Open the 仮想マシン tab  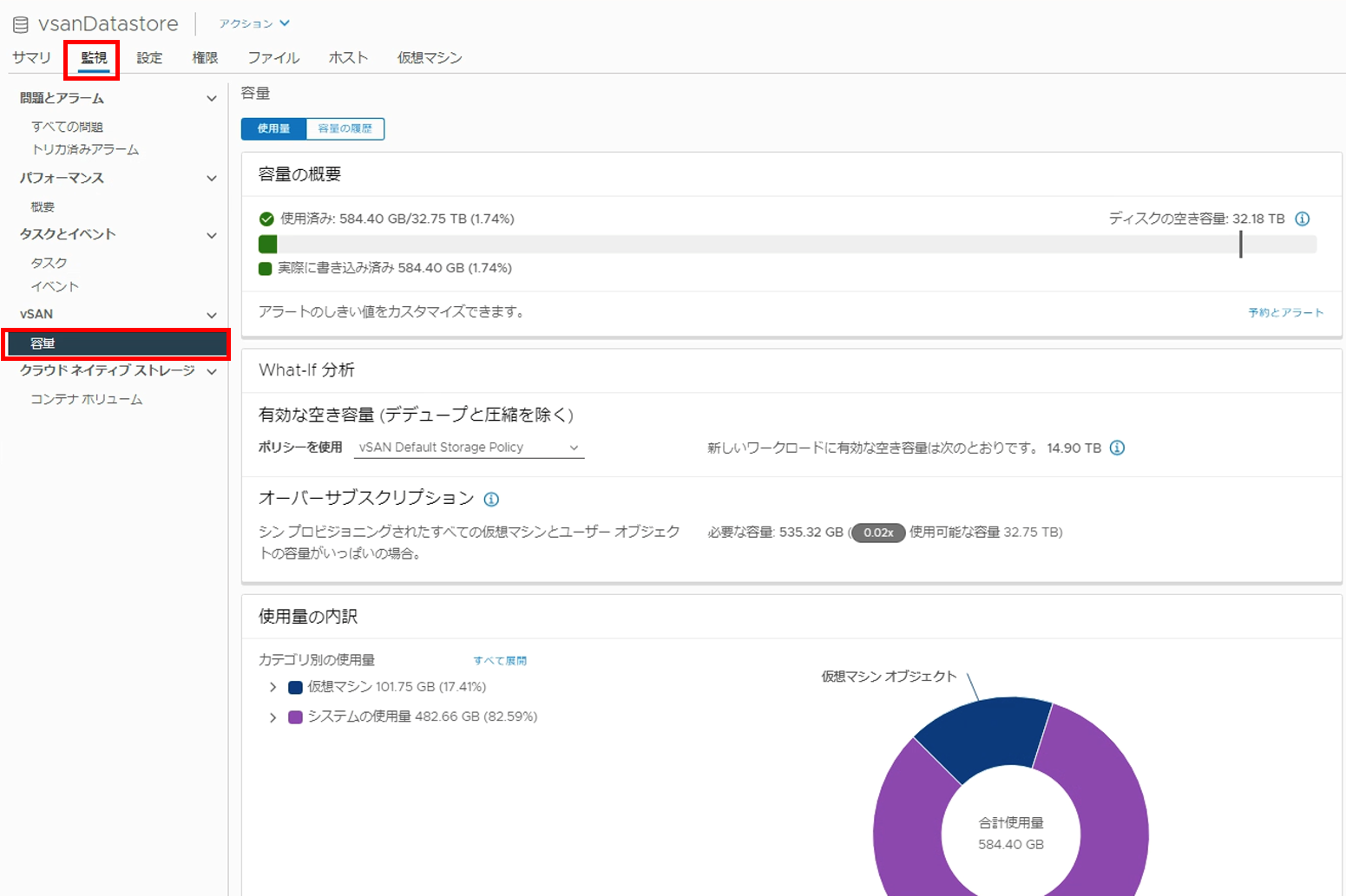click(x=430, y=58)
